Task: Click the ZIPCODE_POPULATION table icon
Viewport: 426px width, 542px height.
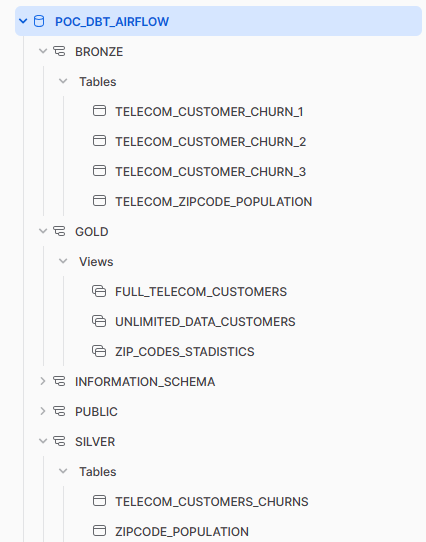Action: coord(100,531)
